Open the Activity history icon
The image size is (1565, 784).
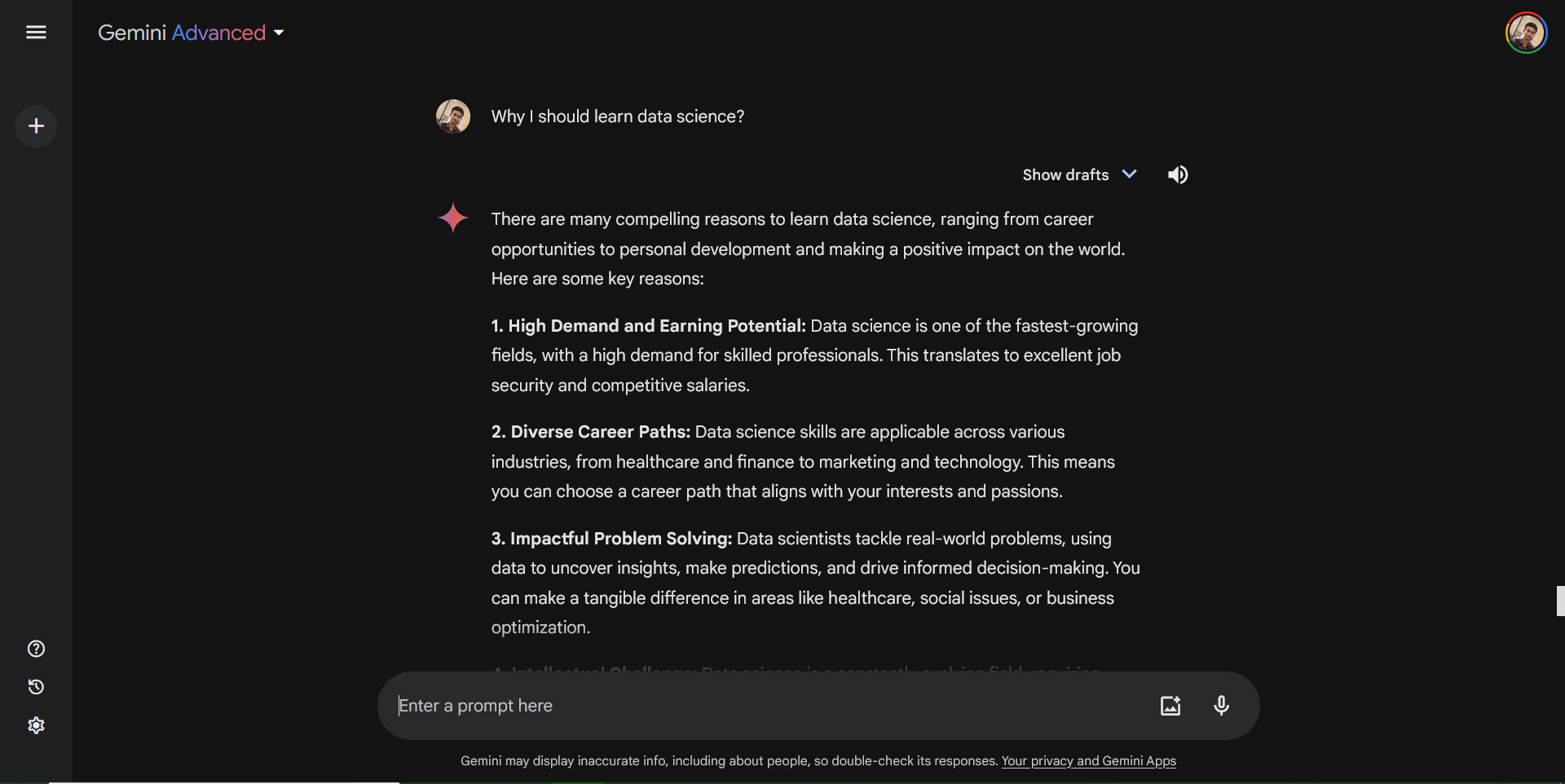click(x=36, y=687)
